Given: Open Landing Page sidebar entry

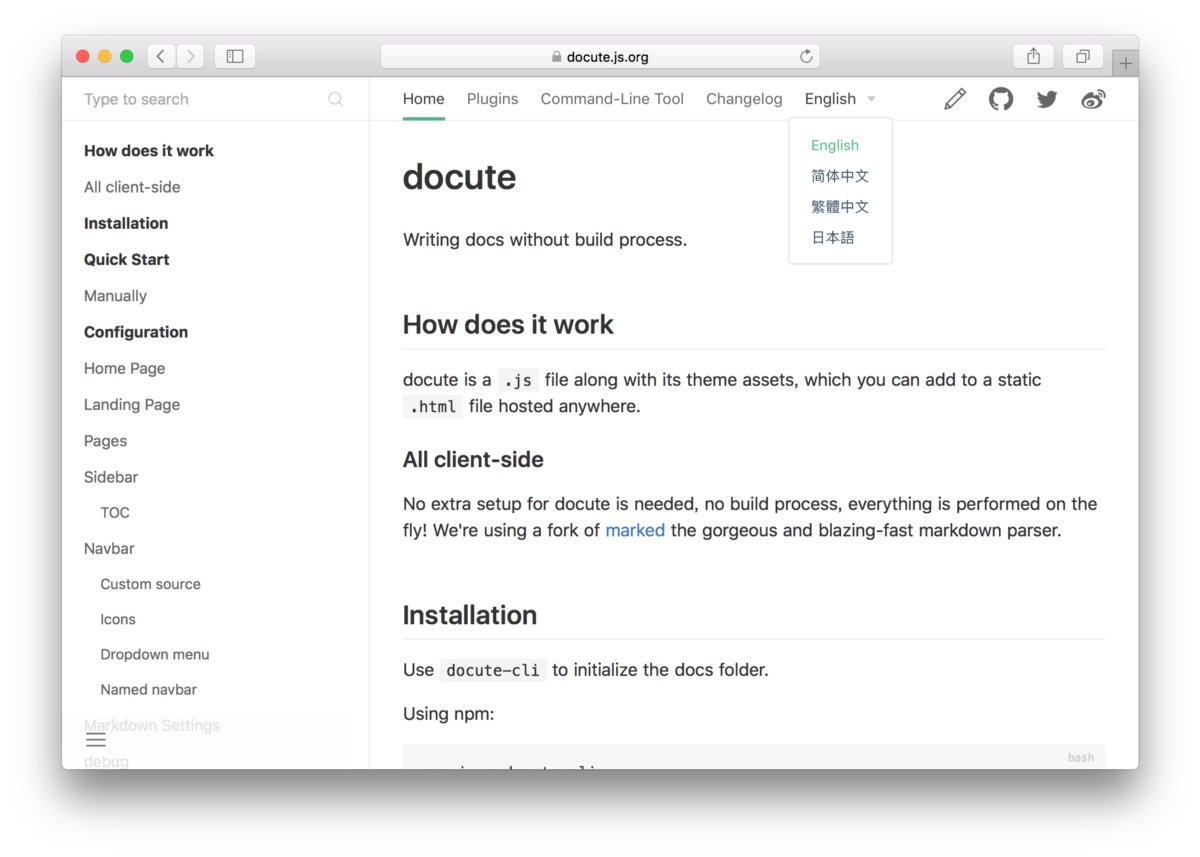Looking at the screenshot, I should (132, 405).
